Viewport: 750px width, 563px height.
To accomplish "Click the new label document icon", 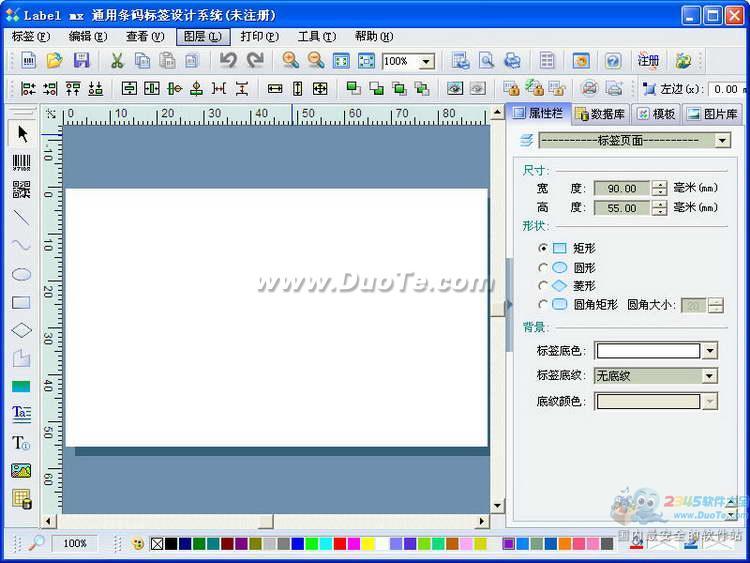I will click(x=29, y=61).
